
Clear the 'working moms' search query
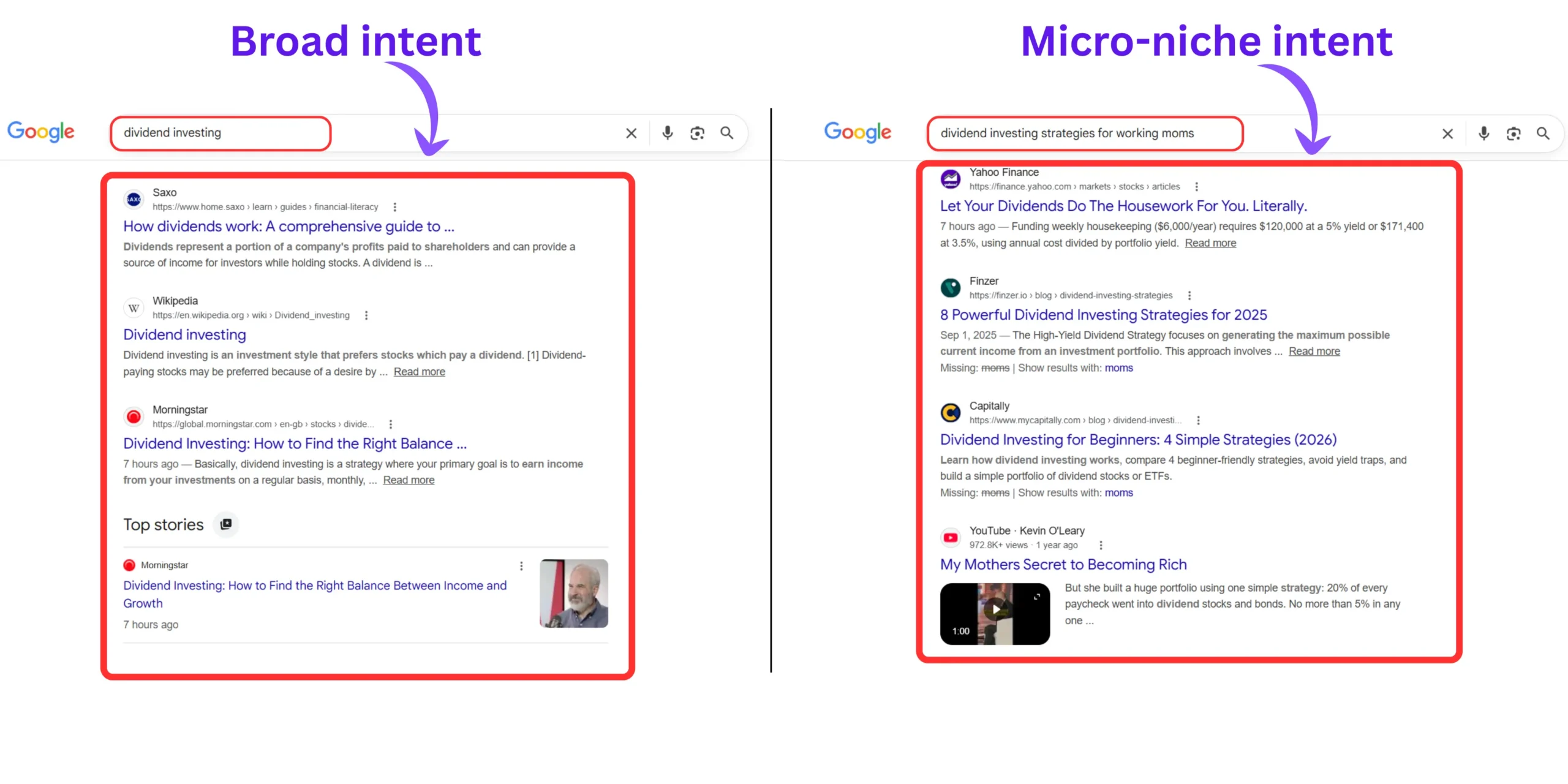point(1447,134)
